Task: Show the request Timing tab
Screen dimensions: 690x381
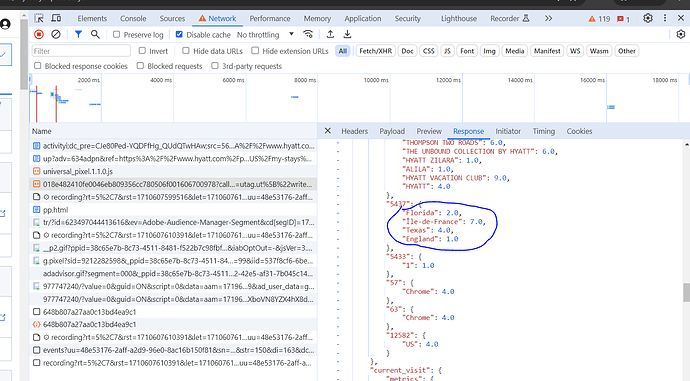Action: [543, 131]
